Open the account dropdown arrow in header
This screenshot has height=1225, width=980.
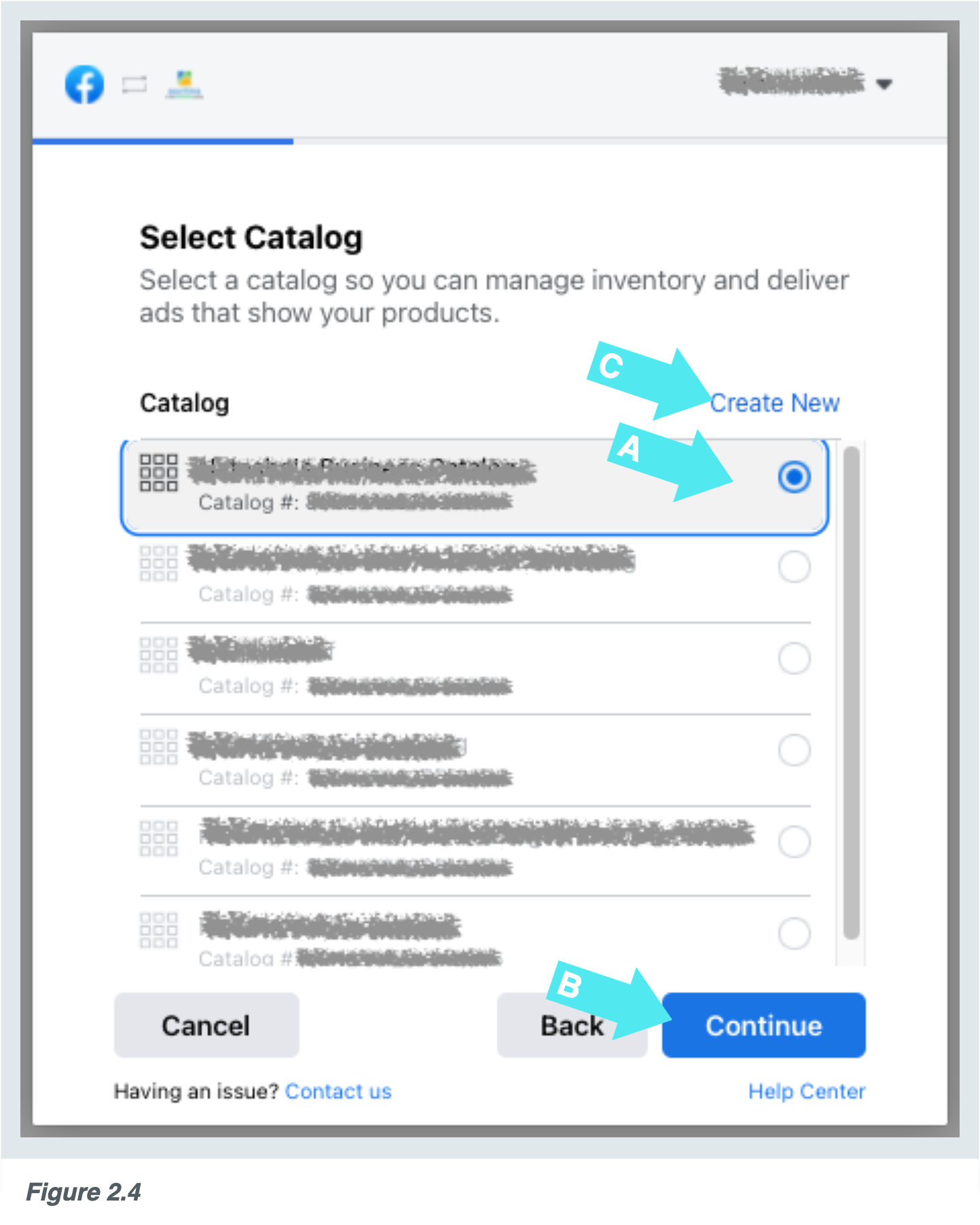tap(884, 84)
